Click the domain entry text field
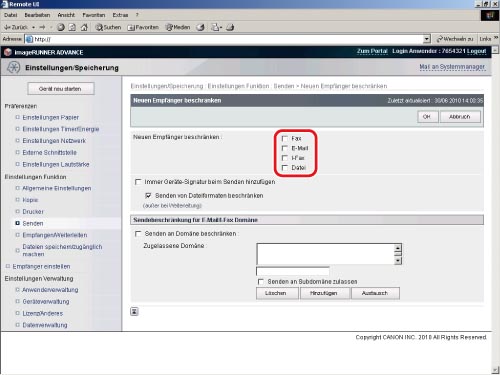500x375 pixels. tap(293, 271)
